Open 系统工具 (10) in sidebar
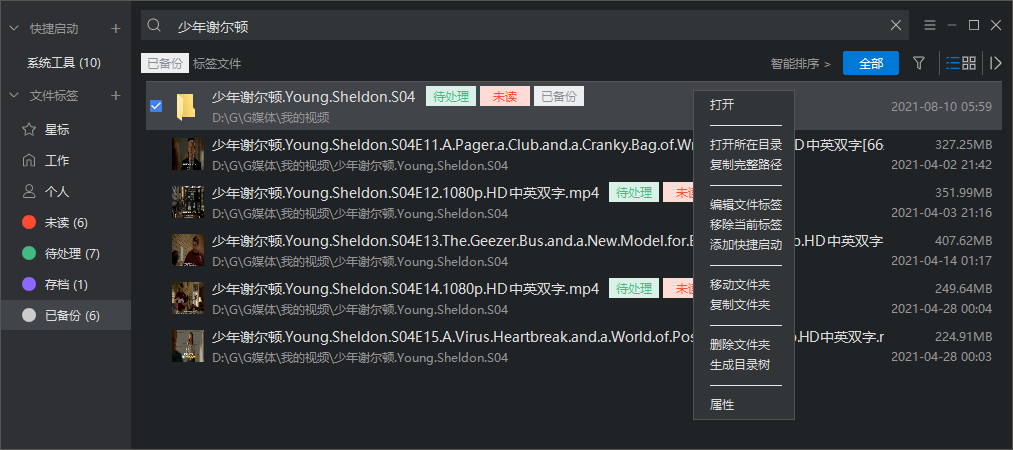Image resolution: width=1013 pixels, height=450 pixels. (x=64, y=63)
